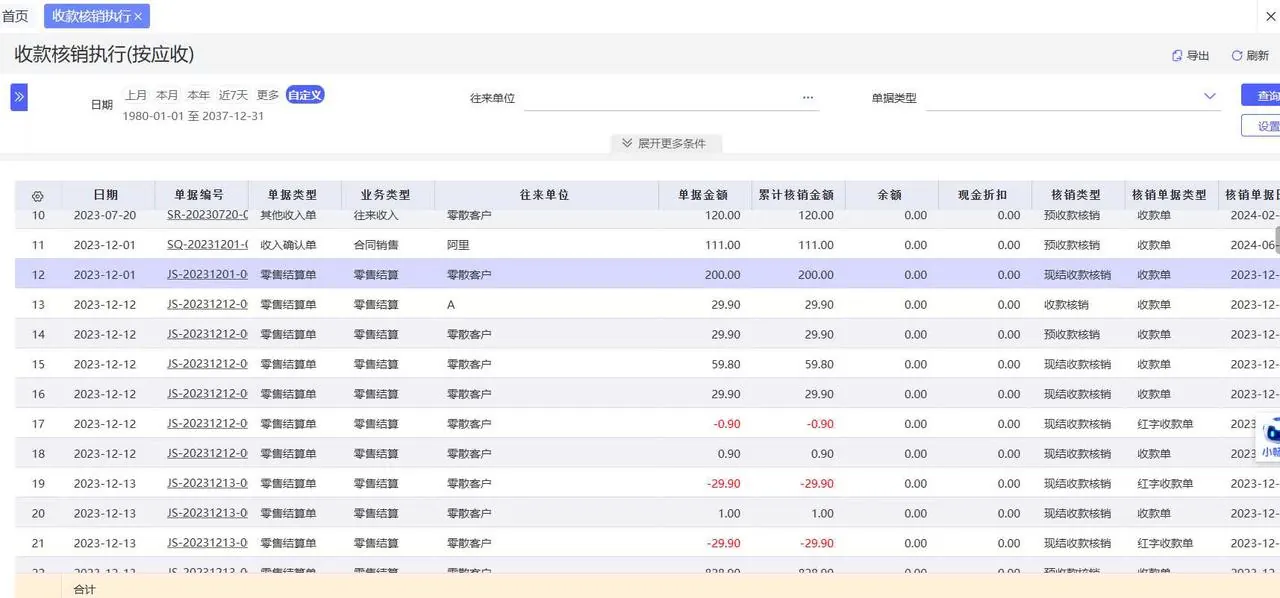Click 阿里 in row 11

(x=458, y=245)
